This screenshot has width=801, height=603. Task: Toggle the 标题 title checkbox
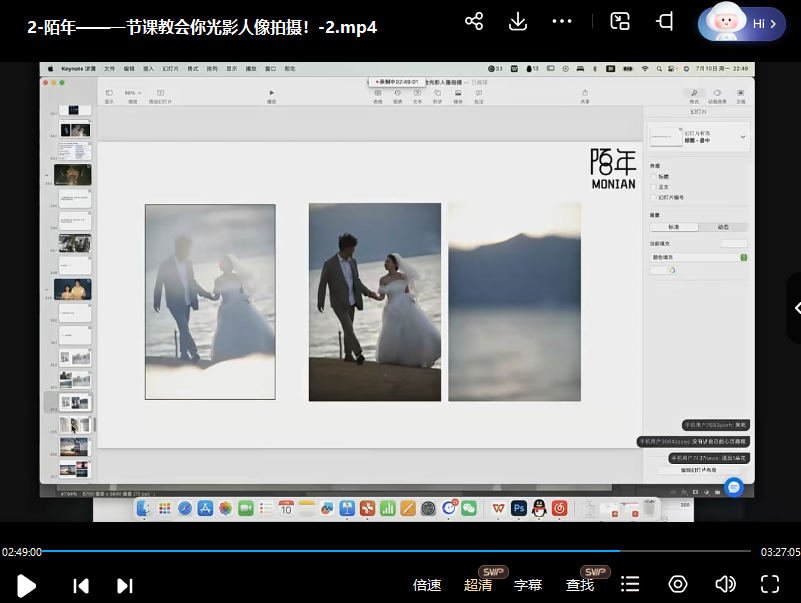[653, 176]
